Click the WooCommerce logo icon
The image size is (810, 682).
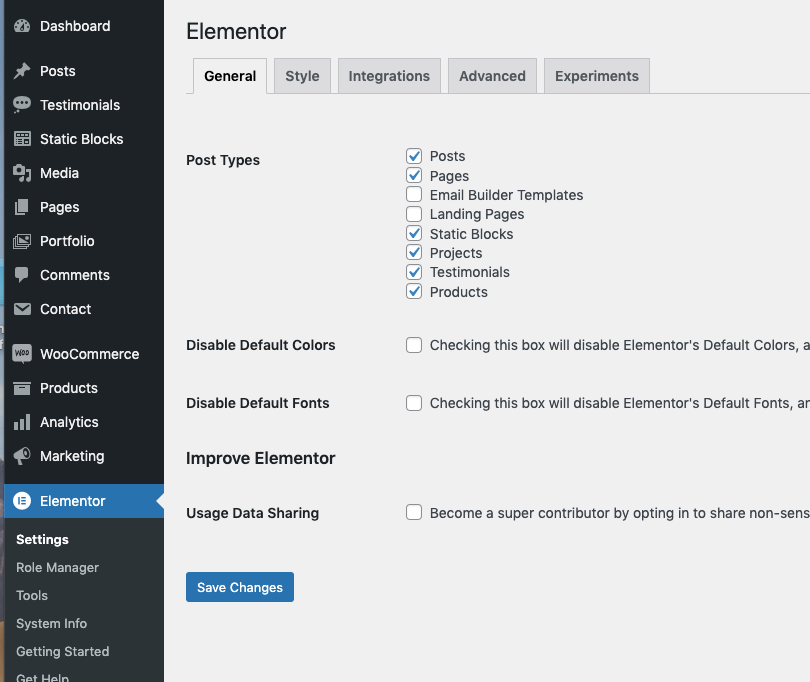coord(22,354)
